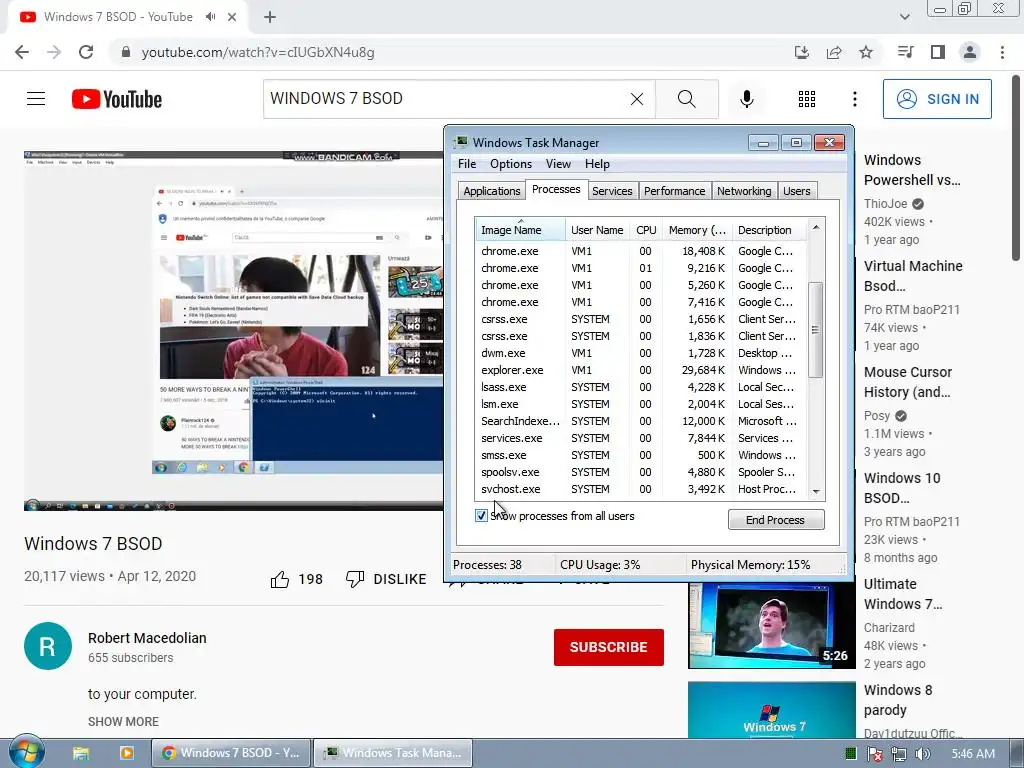
Task: Like the video with the thumbs-up icon
Action: click(x=280, y=579)
